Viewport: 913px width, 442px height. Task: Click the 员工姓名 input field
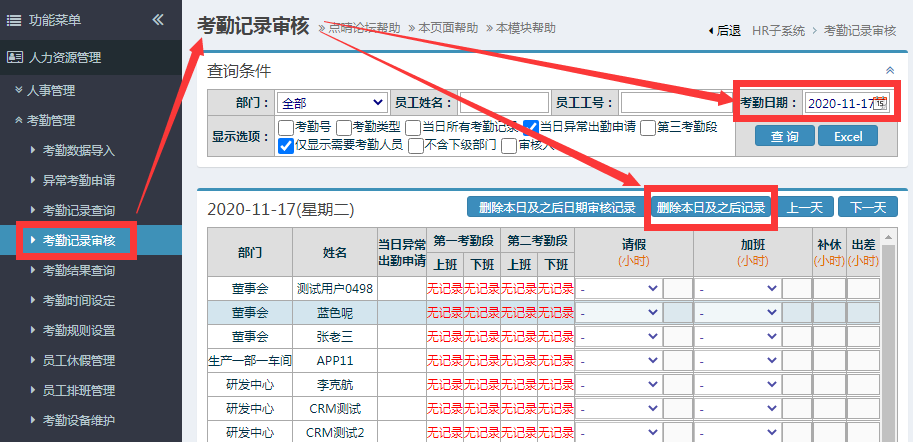[x=504, y=103]
